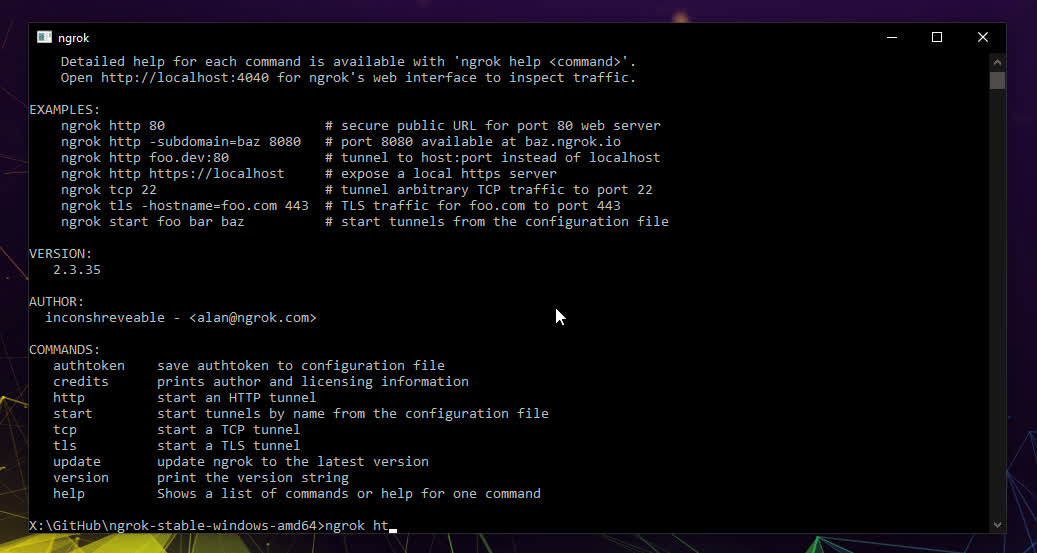The width and height of the screenshot is (1037, 553).
Task: Click the text 'baz.ngrok.io'
Action: pos(573,142)
